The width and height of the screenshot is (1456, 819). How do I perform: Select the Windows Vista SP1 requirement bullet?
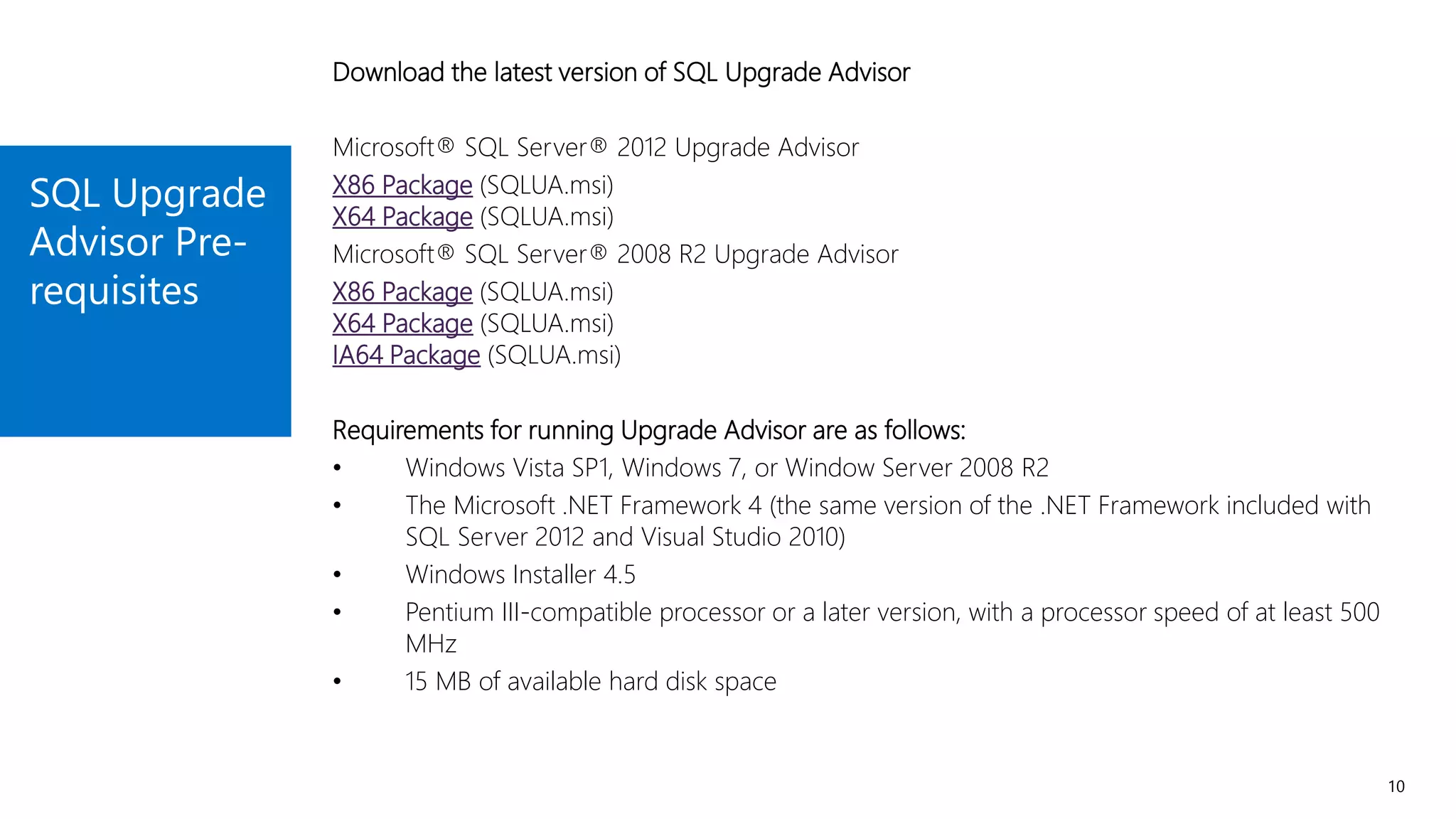pyautogui.click(x=727, y=468)
